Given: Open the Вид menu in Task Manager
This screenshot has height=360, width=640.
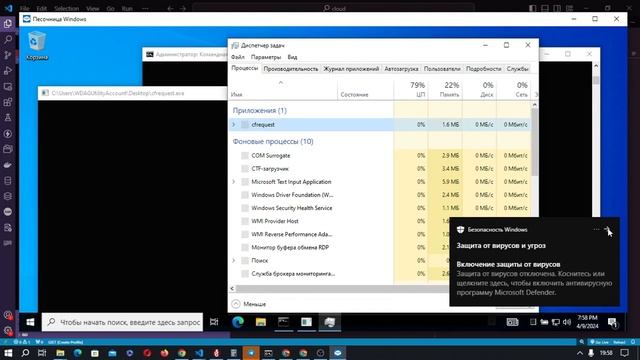Looking at the screenshot, I should coord(292,57).
